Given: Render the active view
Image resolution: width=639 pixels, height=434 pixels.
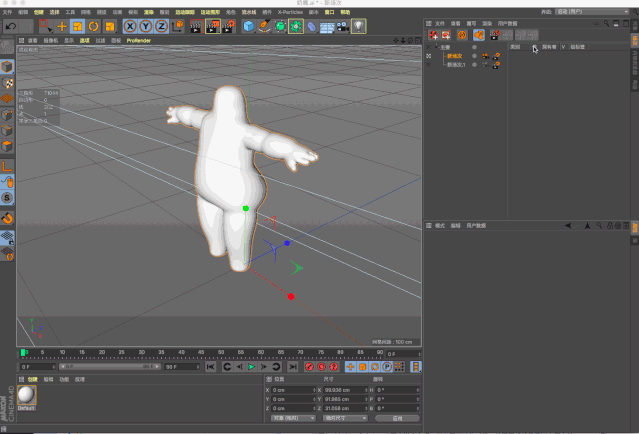Looking at the screenshot, I should (196, 27).
